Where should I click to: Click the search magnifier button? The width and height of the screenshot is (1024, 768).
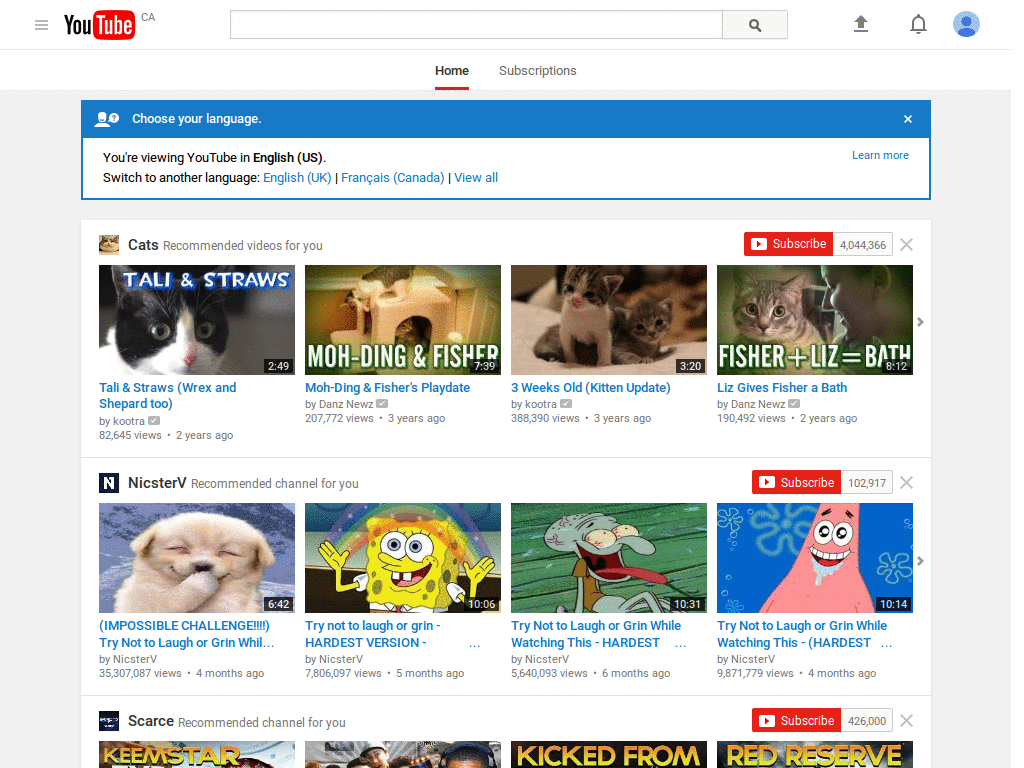click(754, 25)
